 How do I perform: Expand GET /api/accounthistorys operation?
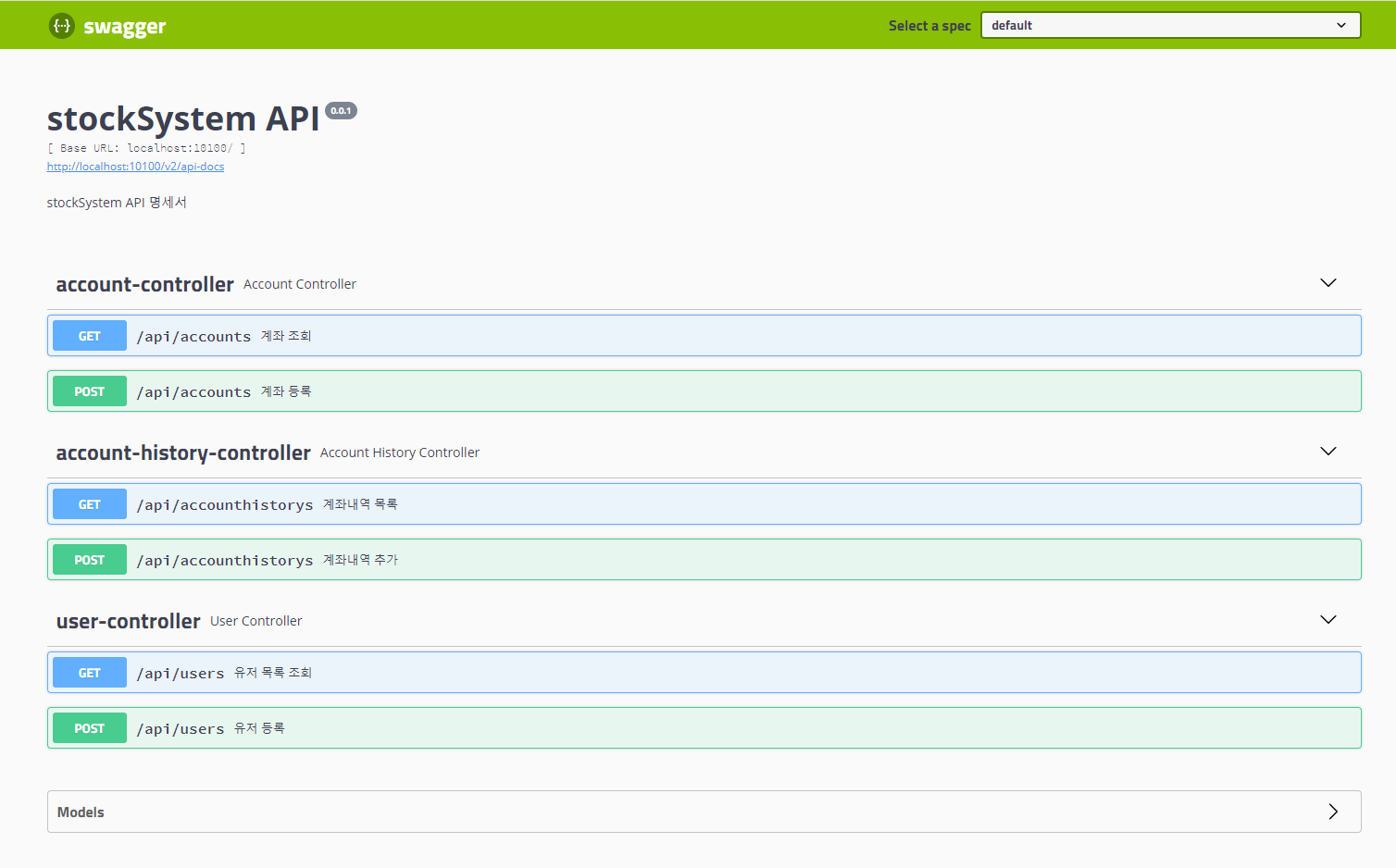tap(704, 504)
